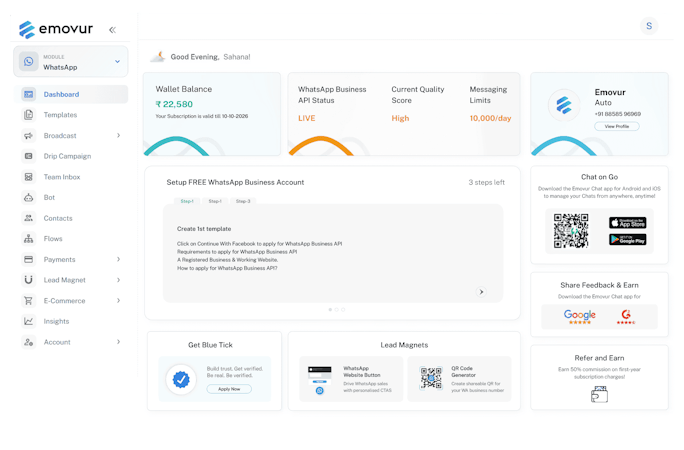Collapse the sidebar with double-chevron icon
The image size is (684, 450).
coord(112,30)
